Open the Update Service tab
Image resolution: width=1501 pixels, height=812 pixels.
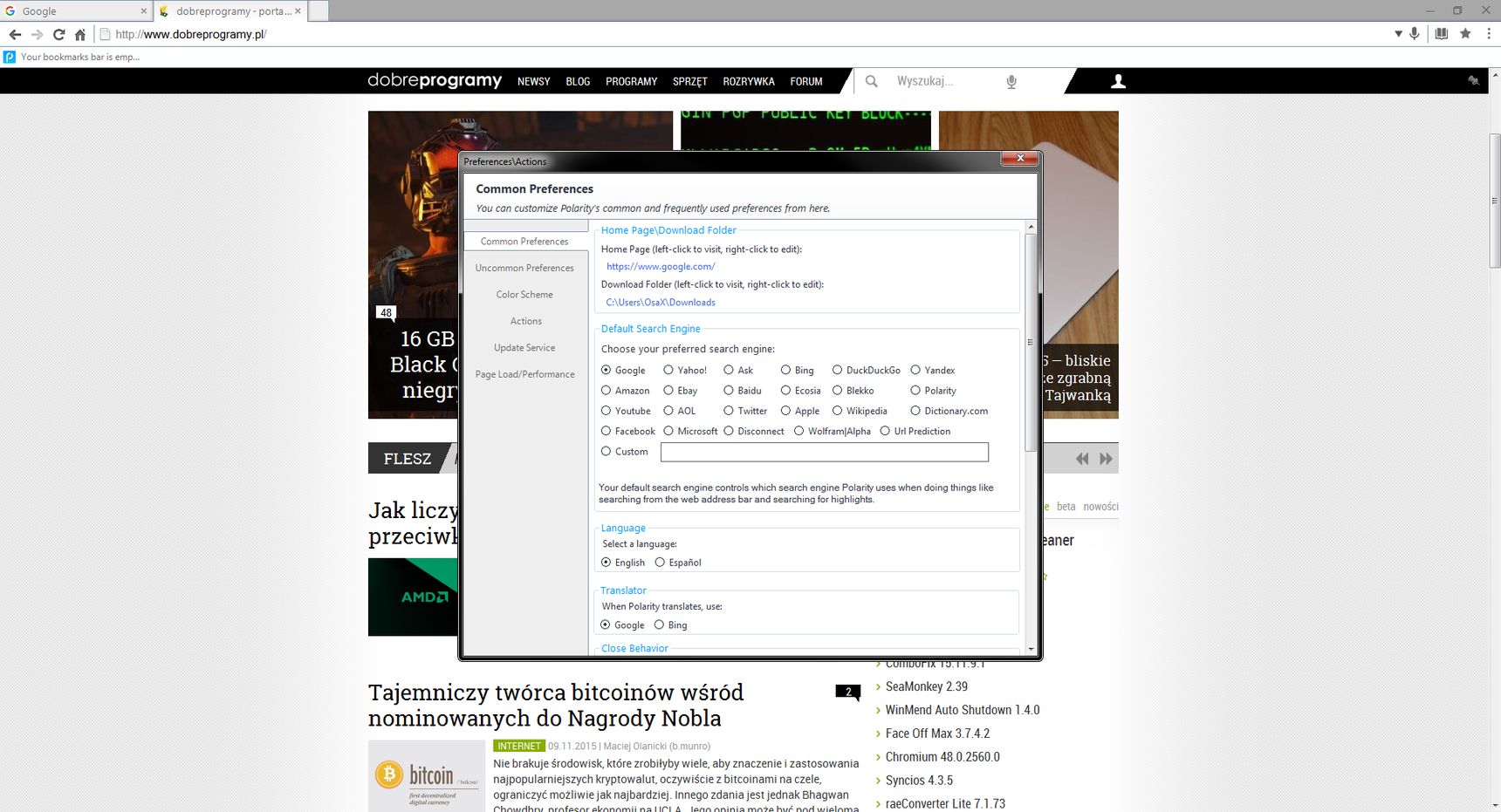(x=524, y=347)
